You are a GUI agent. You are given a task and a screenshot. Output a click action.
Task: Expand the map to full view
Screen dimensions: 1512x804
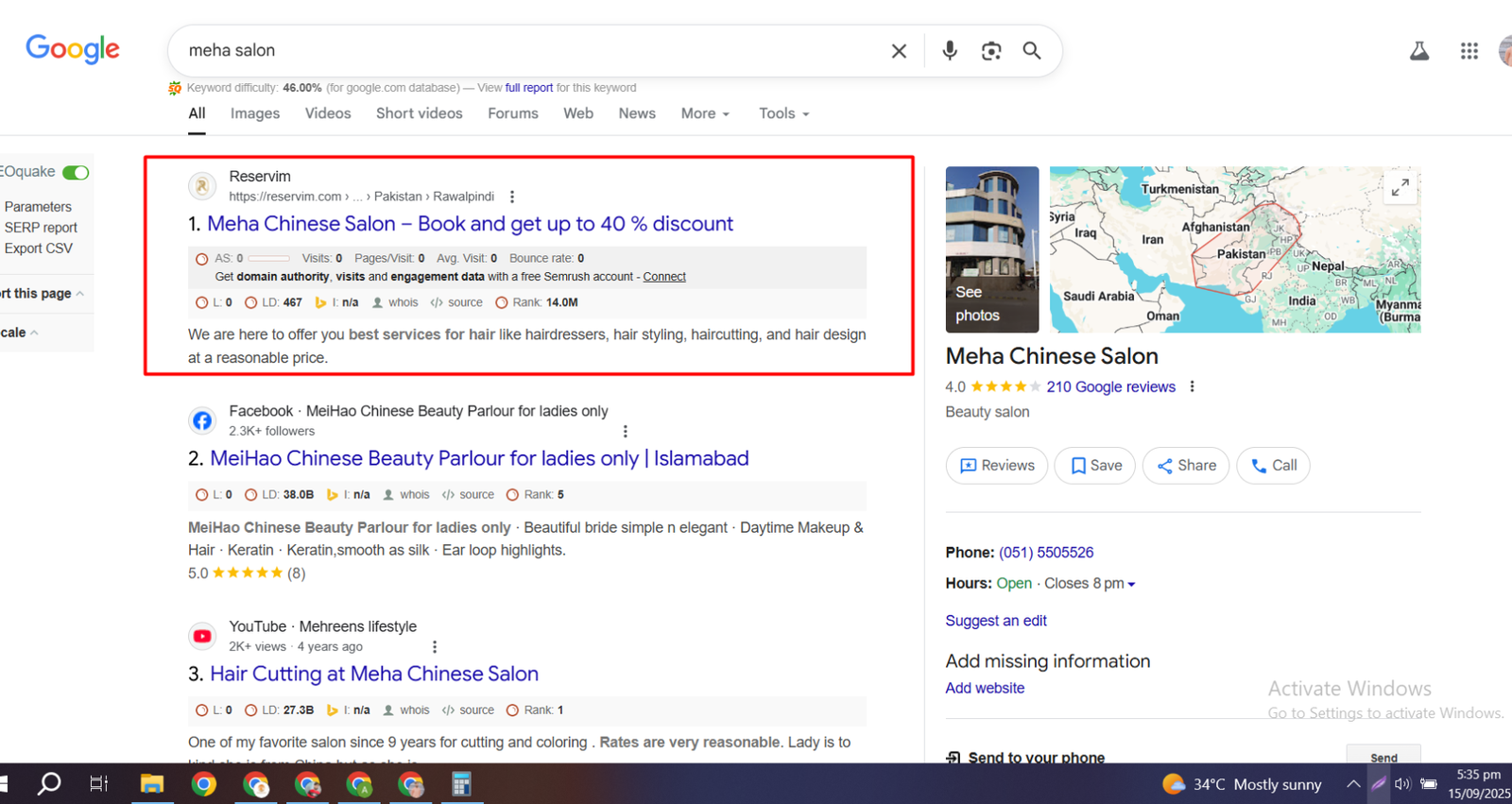1400,188
